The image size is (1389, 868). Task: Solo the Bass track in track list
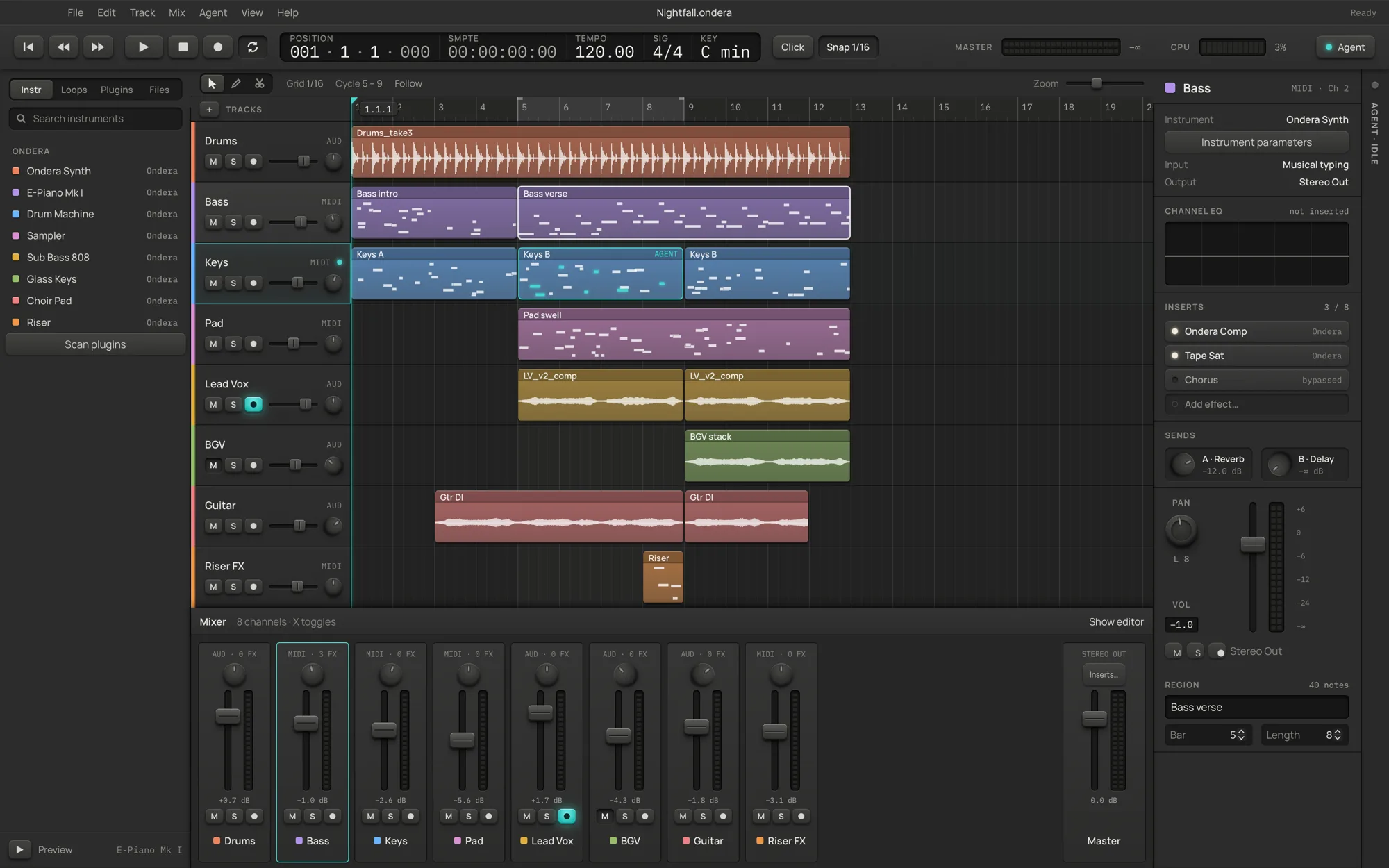click(233, 222)
